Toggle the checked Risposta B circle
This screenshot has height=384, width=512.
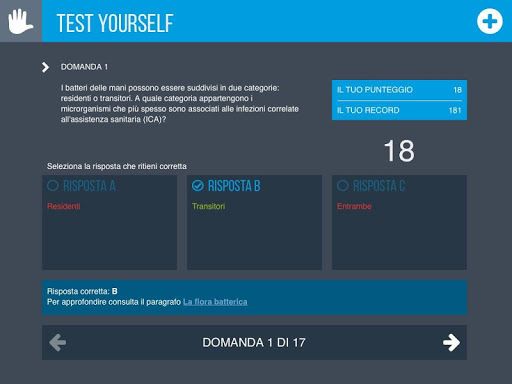click(x=198, y=186)
